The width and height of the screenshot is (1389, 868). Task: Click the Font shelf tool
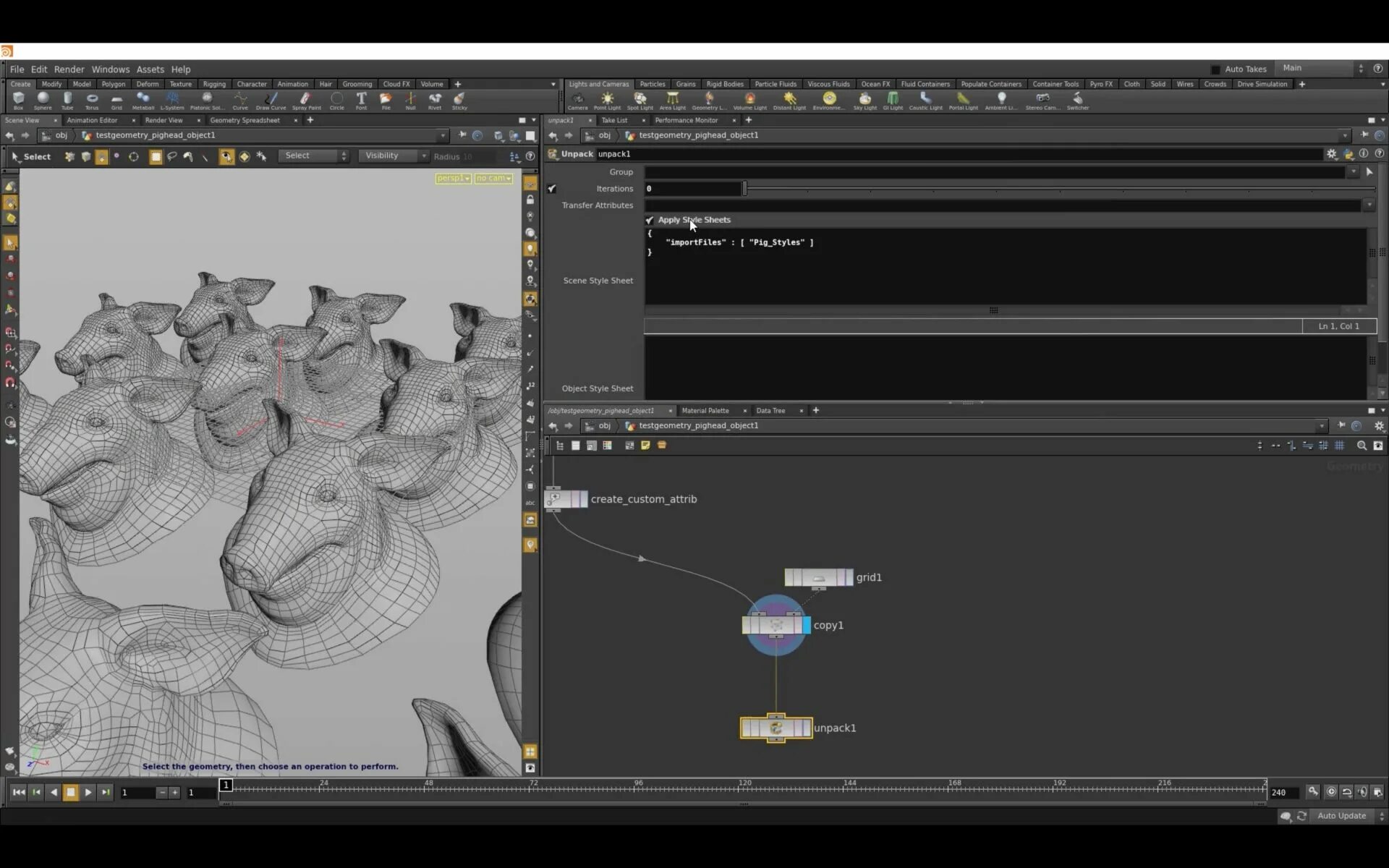361,100
